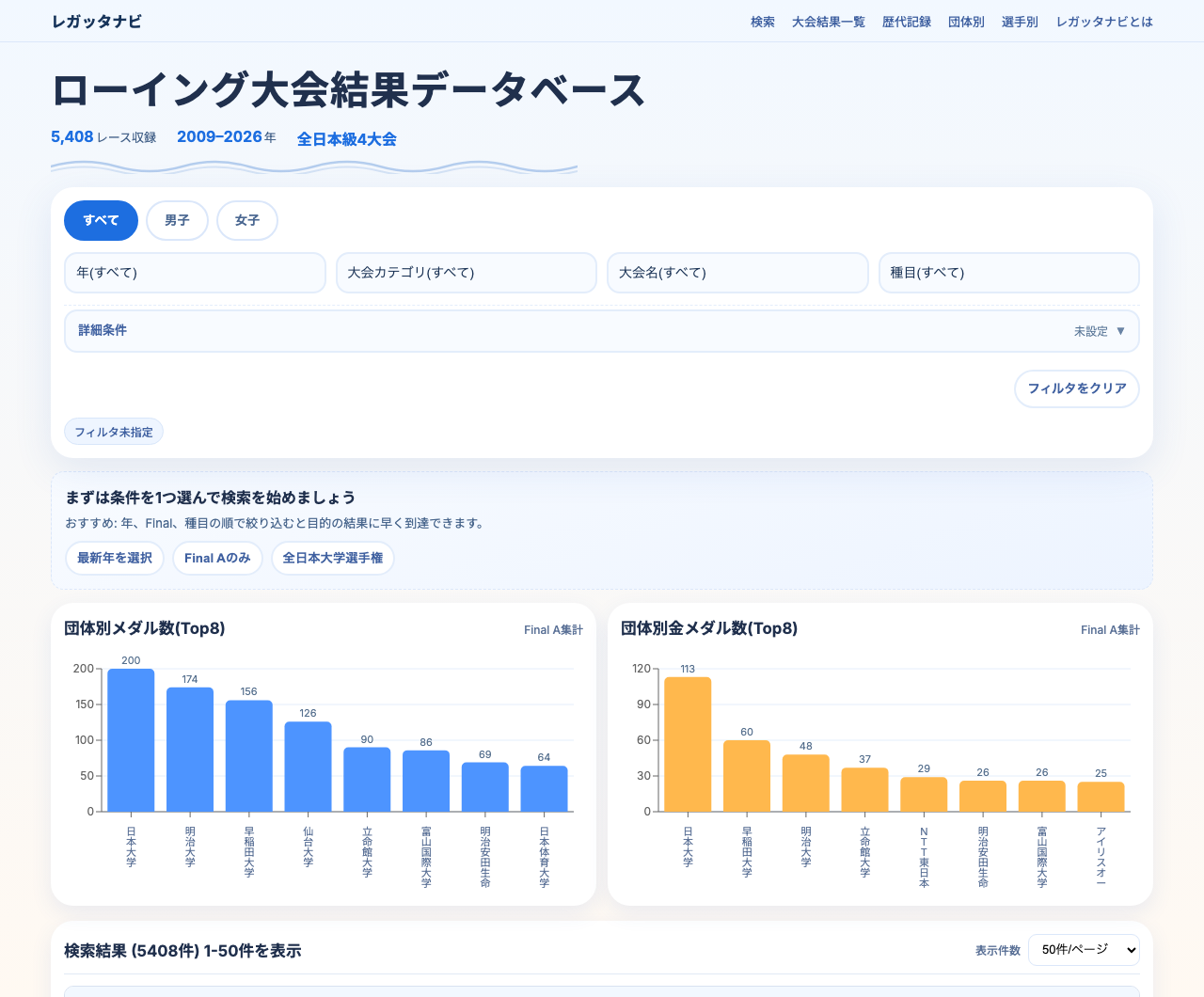Screen dimensions: 1204x997
Task: Click the 明治安田生命 blue bar (69)
Action: click(485, 787)
